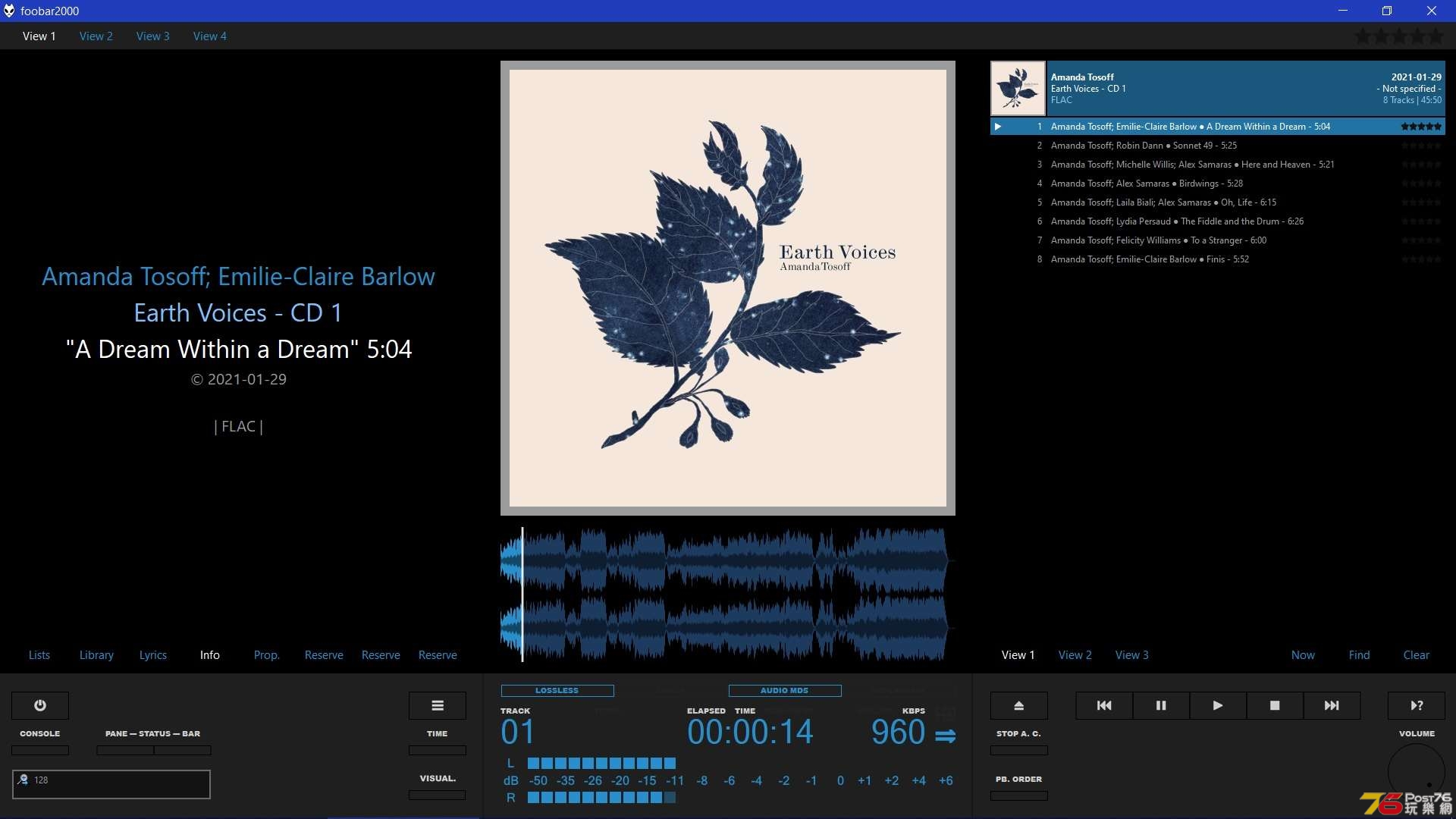Click the Find link in playlist pane
This screenshot has width=1456, height=819.
1360,654
